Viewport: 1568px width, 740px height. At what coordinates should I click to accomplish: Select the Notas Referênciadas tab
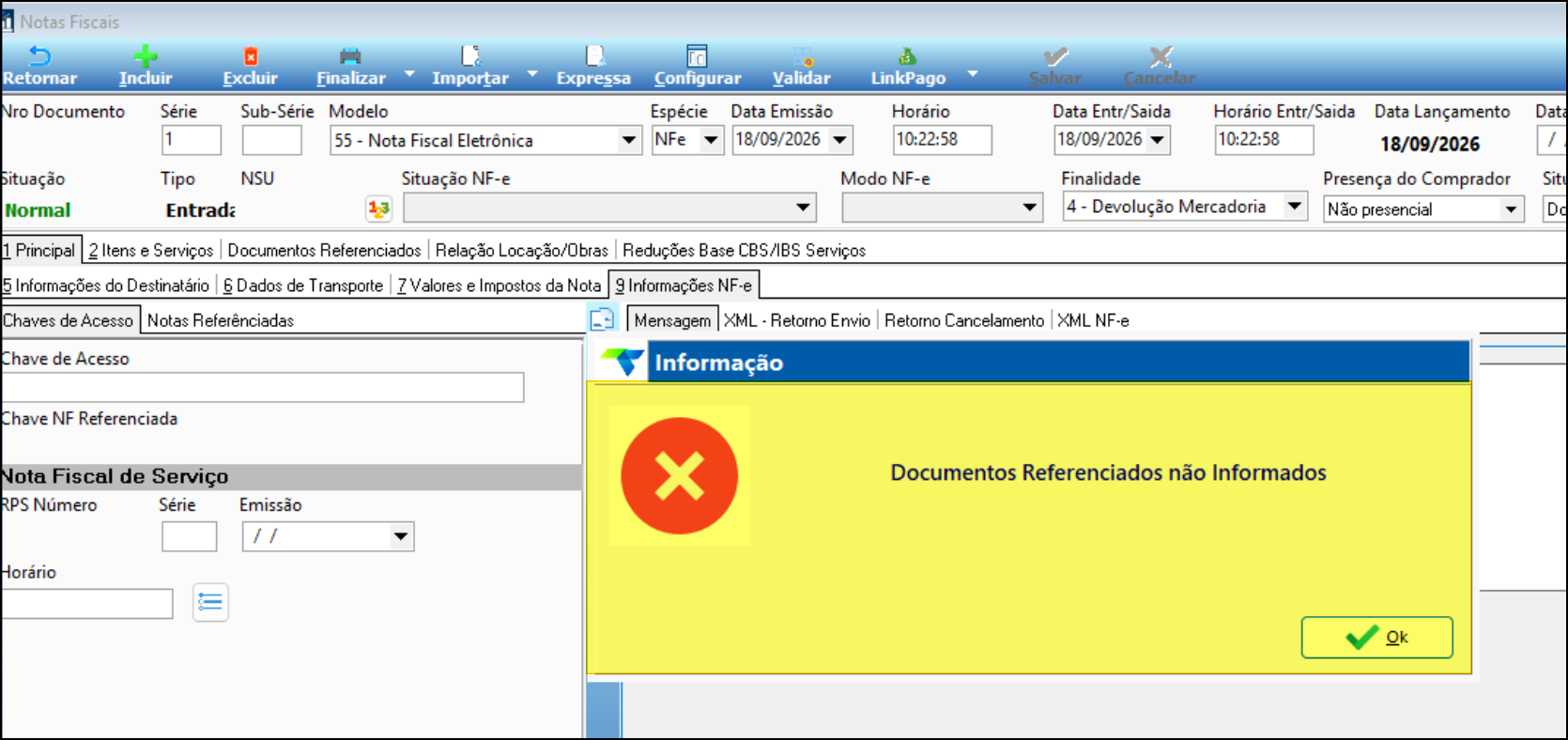(x=221, y=320)
